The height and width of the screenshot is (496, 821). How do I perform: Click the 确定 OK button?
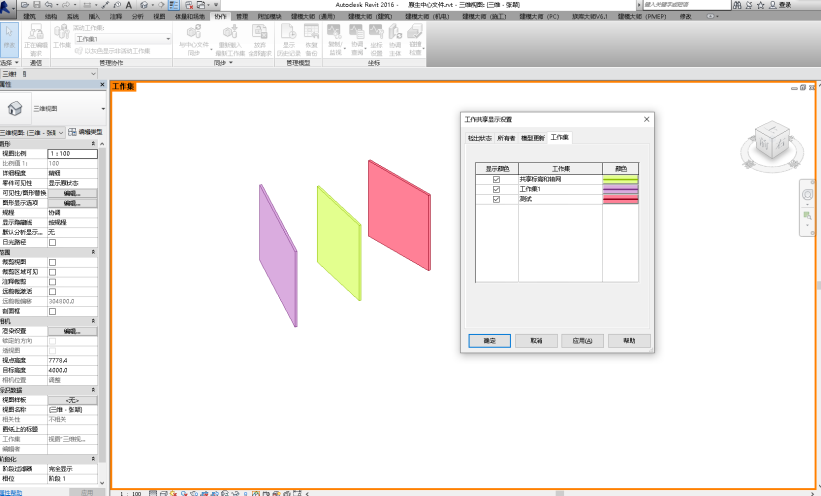(490, 341)
